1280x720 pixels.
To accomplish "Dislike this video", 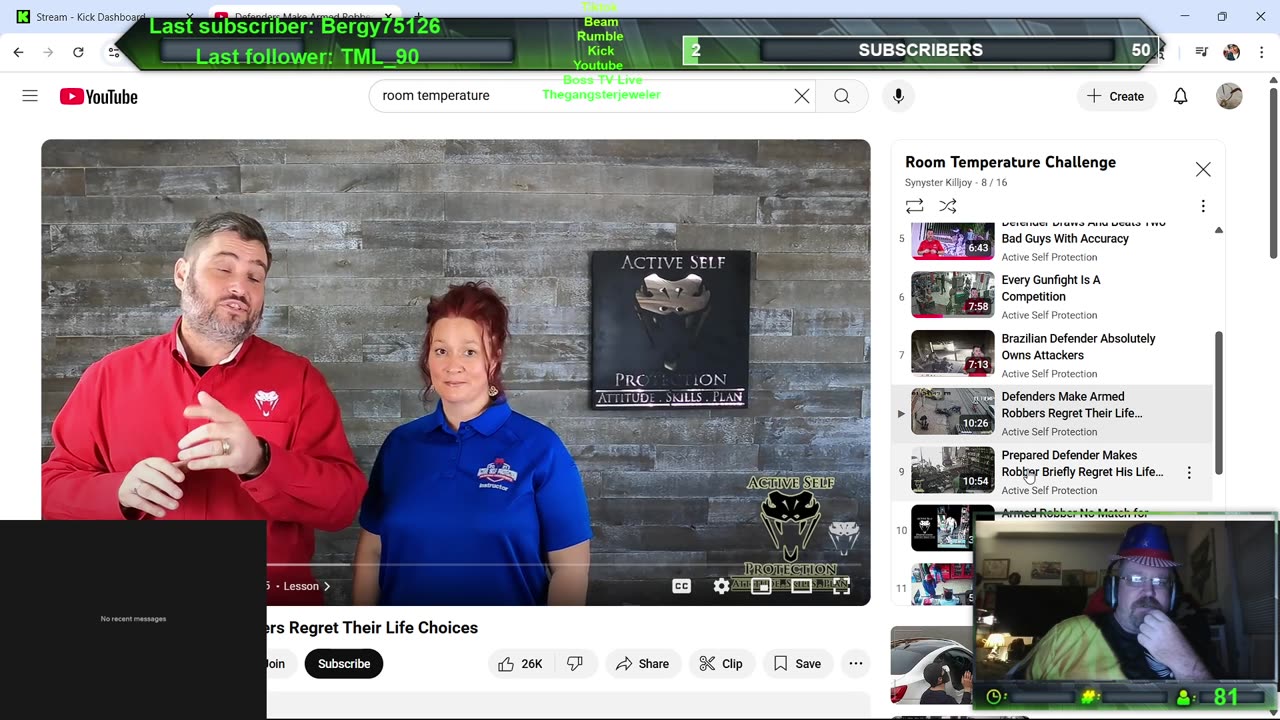I will coord(575,664).
